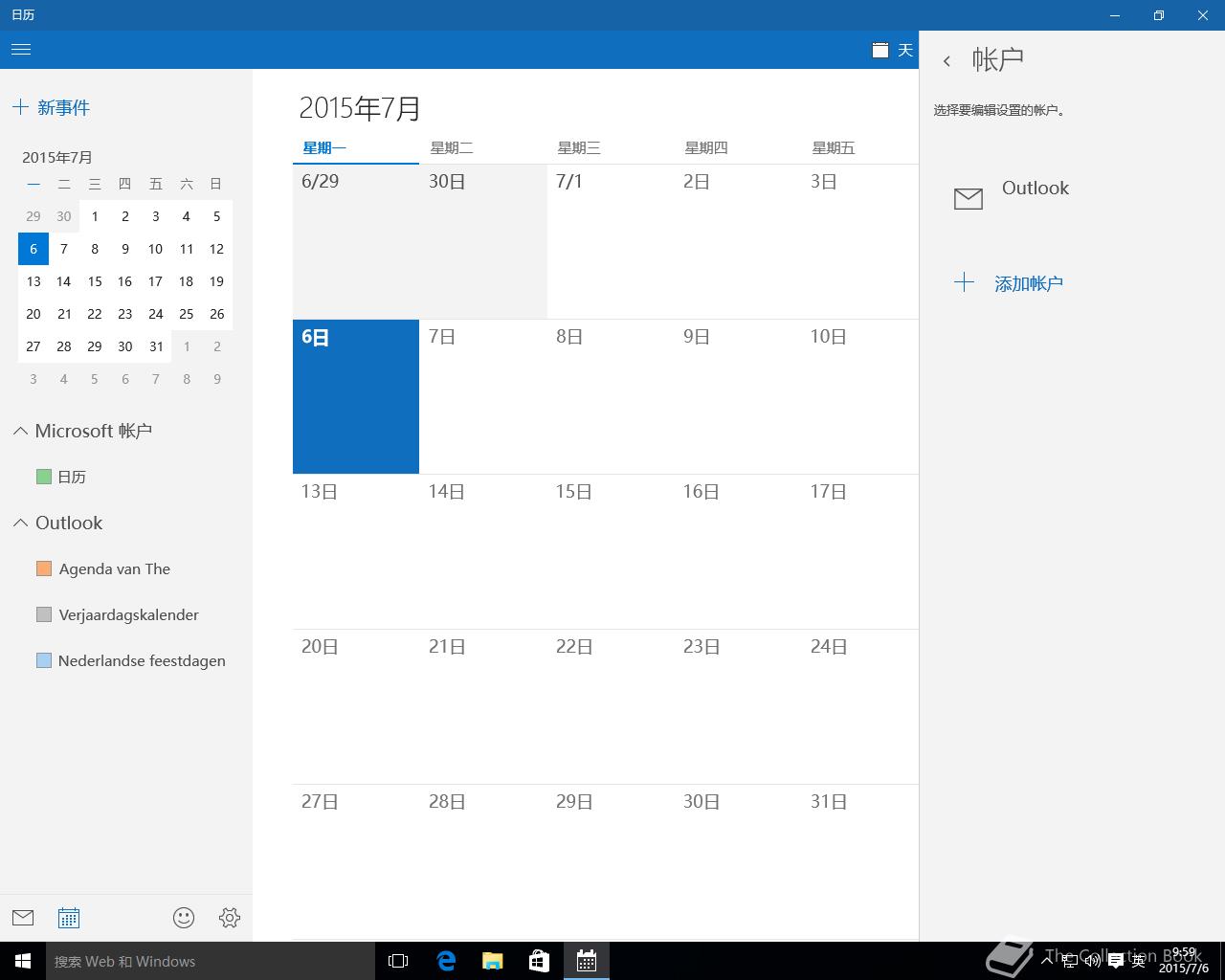The height and width of the screenshot is (980, 1225).
Task: Click the back arrow in accounts panel
Action: [947, 61]
